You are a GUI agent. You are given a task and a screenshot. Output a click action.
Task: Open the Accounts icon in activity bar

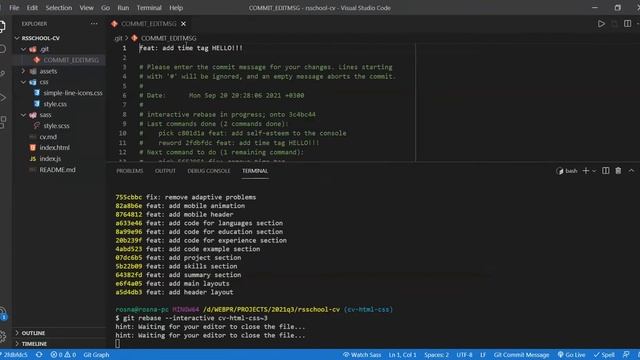tap(2, 313)
